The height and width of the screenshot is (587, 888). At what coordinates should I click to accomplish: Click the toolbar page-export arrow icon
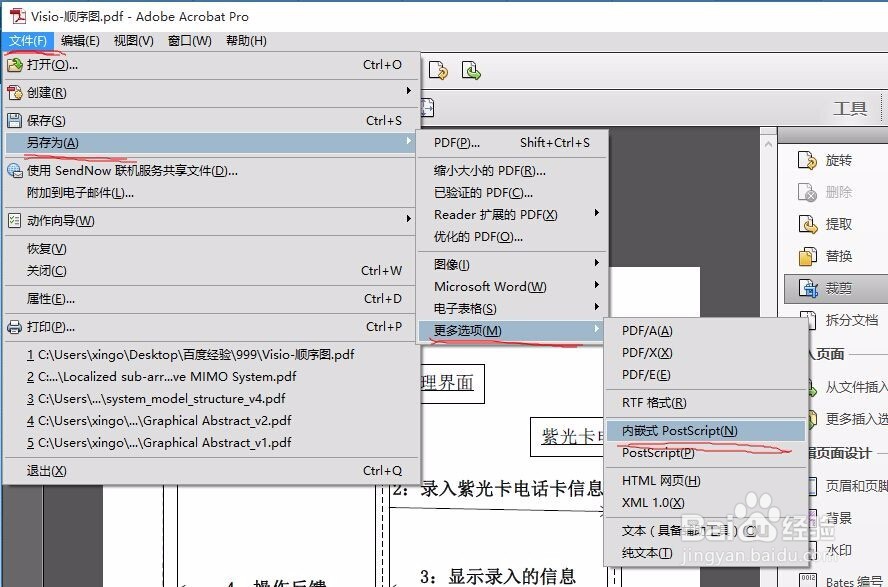[438, 71]
